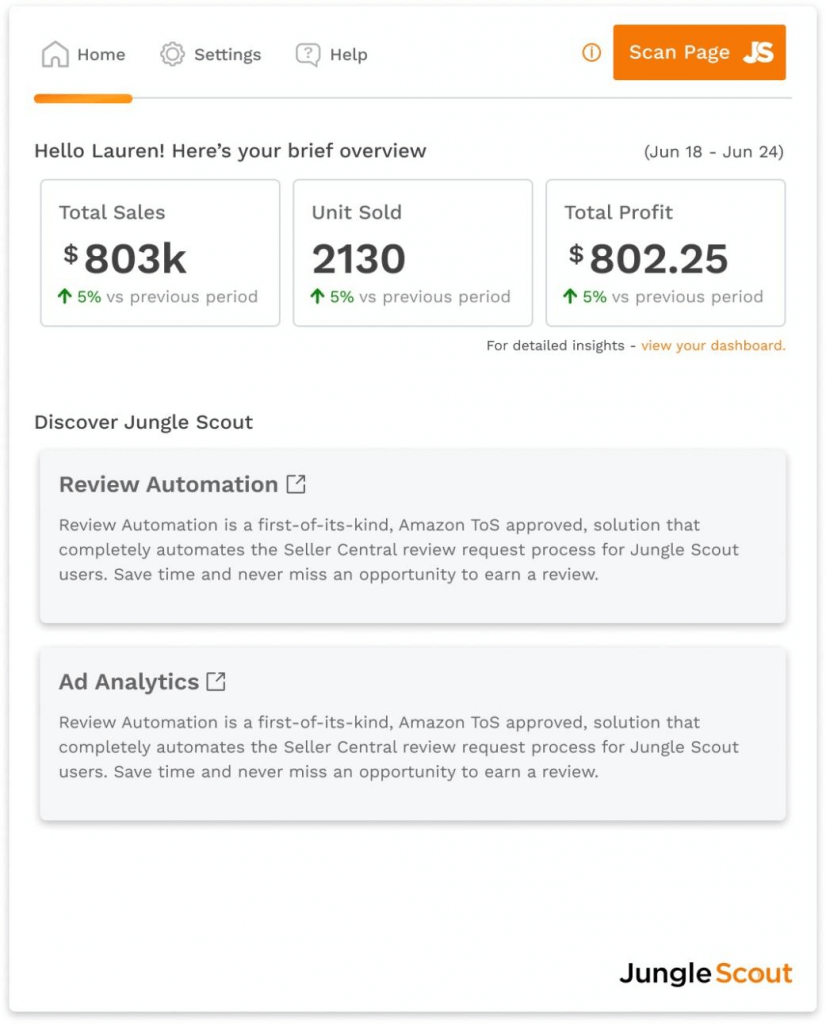Click the orange info circle icon
Image resolution: width=826 pixels, height=1024 pixels.
point(592,52)
